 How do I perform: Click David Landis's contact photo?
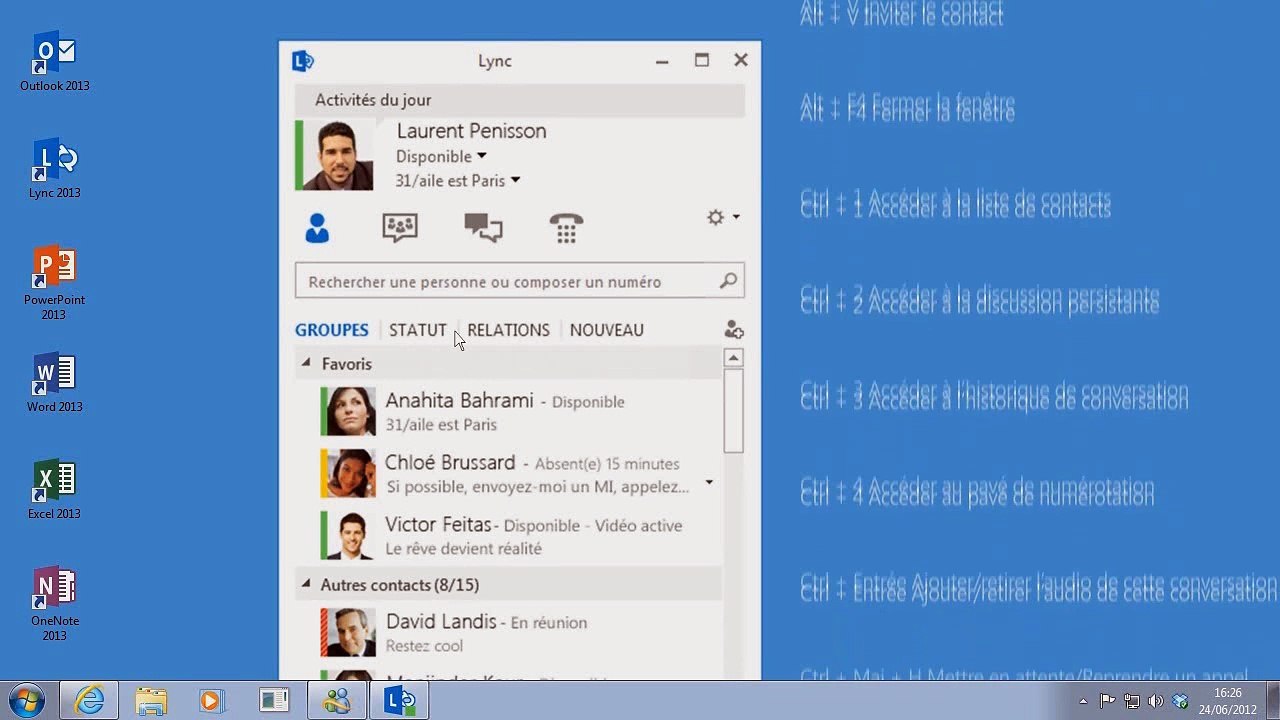(x=351, y=632)
